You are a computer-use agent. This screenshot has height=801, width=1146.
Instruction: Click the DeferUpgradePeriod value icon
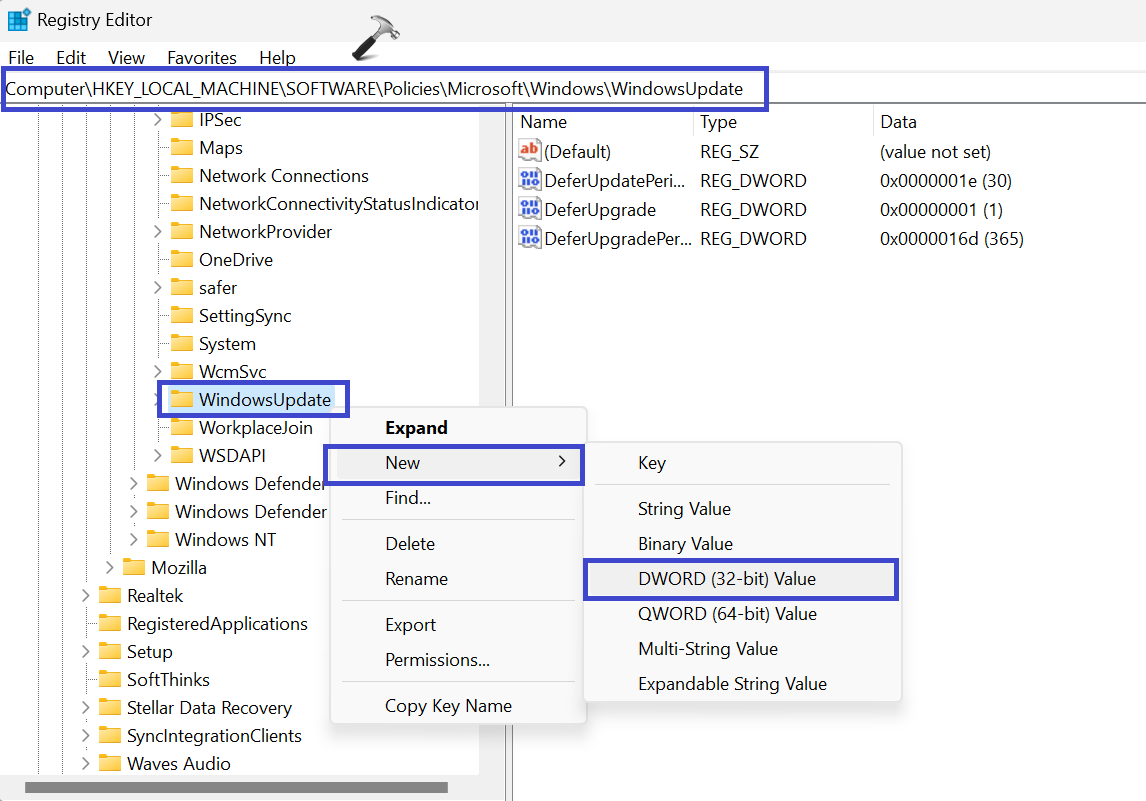[x=529, y=238]
